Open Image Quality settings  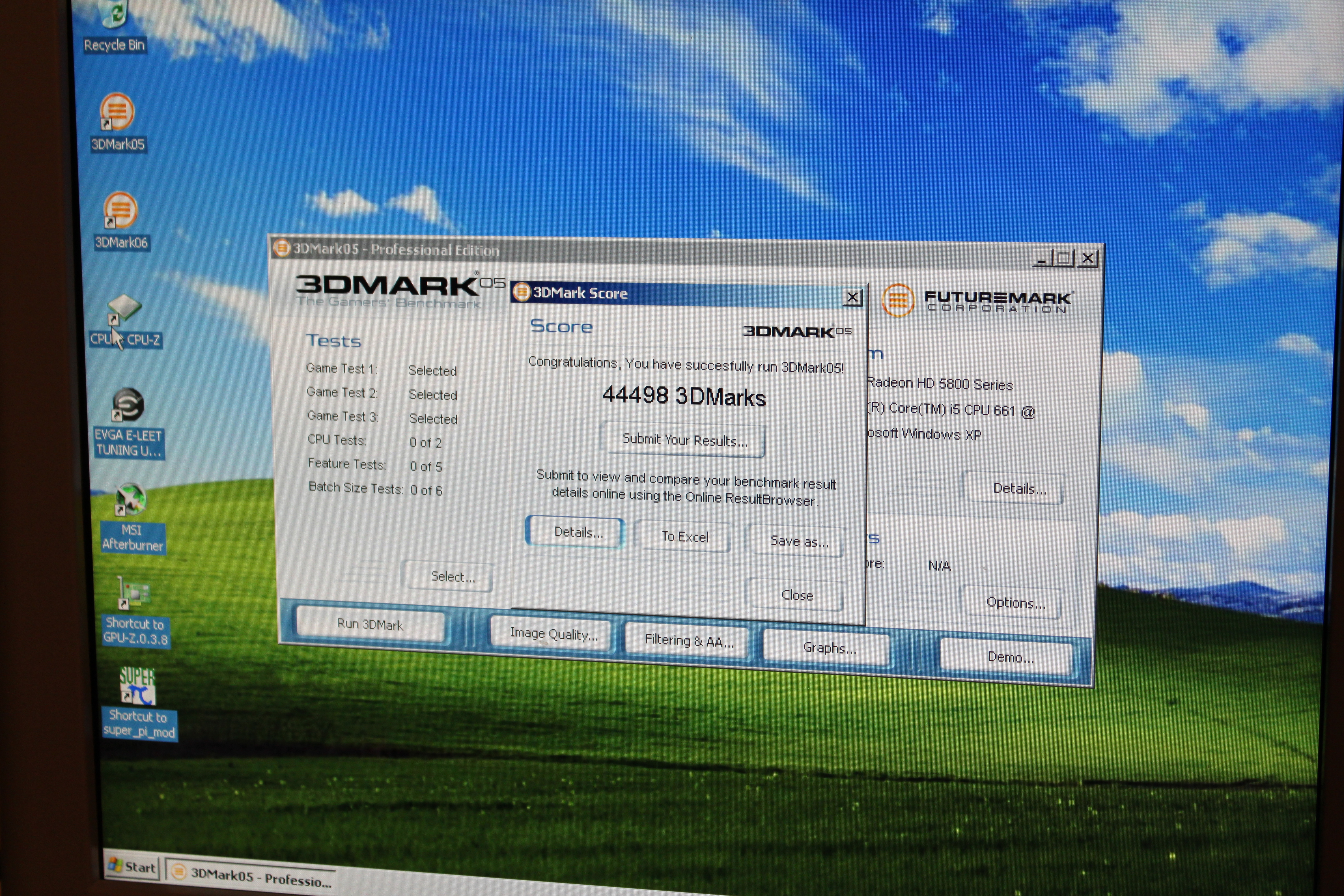(553, 634)
